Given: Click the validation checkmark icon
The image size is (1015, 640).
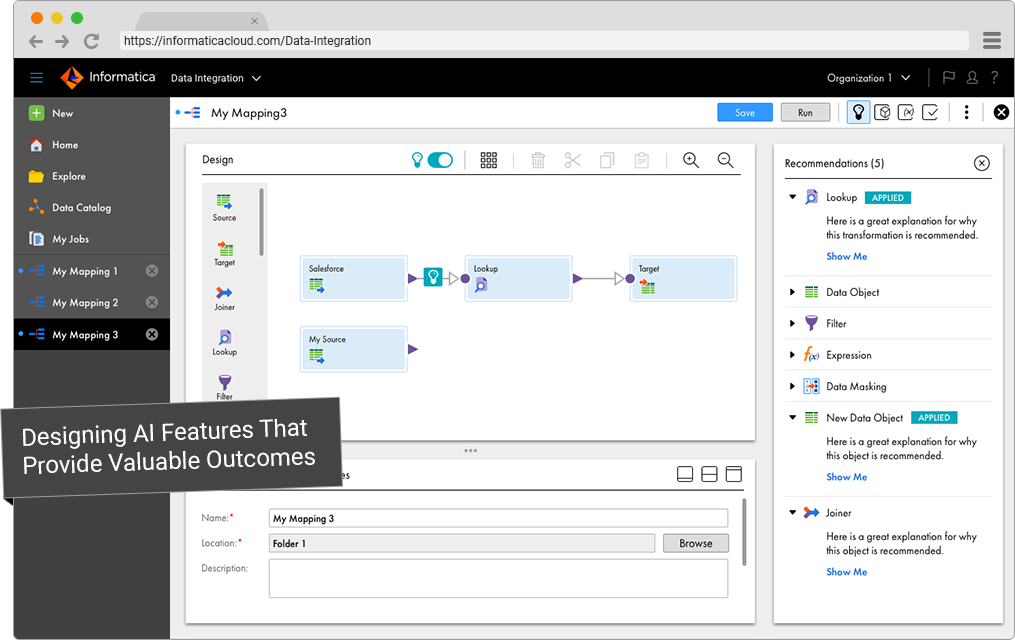Looking at the screenshot, I should tap(930, 113).
